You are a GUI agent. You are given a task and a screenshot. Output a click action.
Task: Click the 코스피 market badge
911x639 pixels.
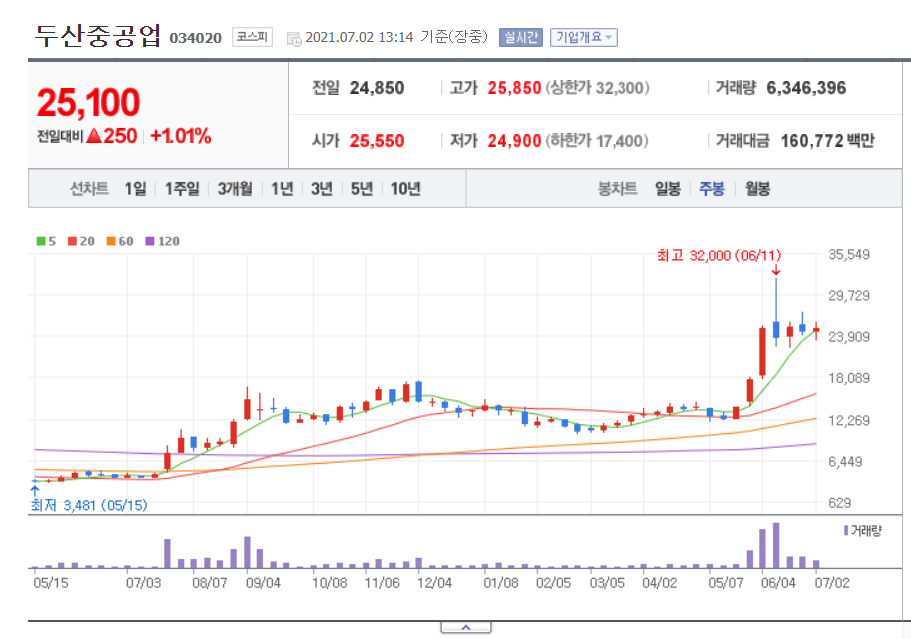tap(252, 37)
